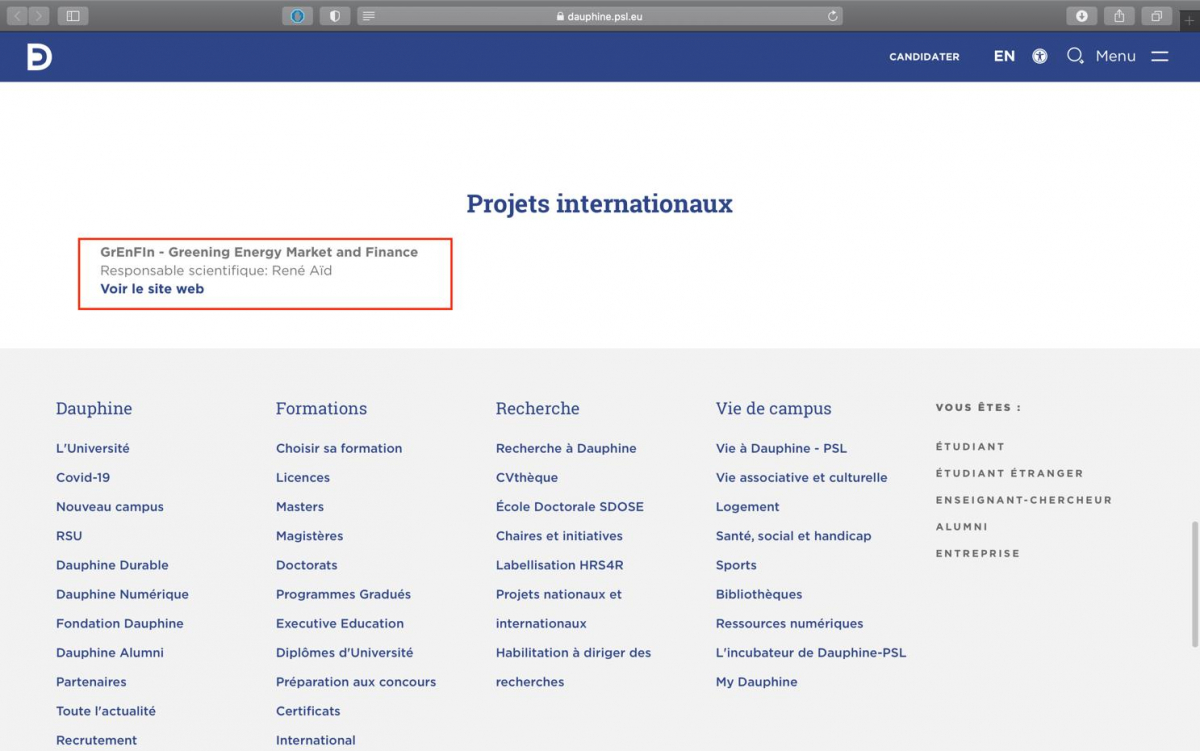This screenshot has height=751, width=1200.
Task: Open Programmes Gradués link
Action: click(x=343, y=594)
